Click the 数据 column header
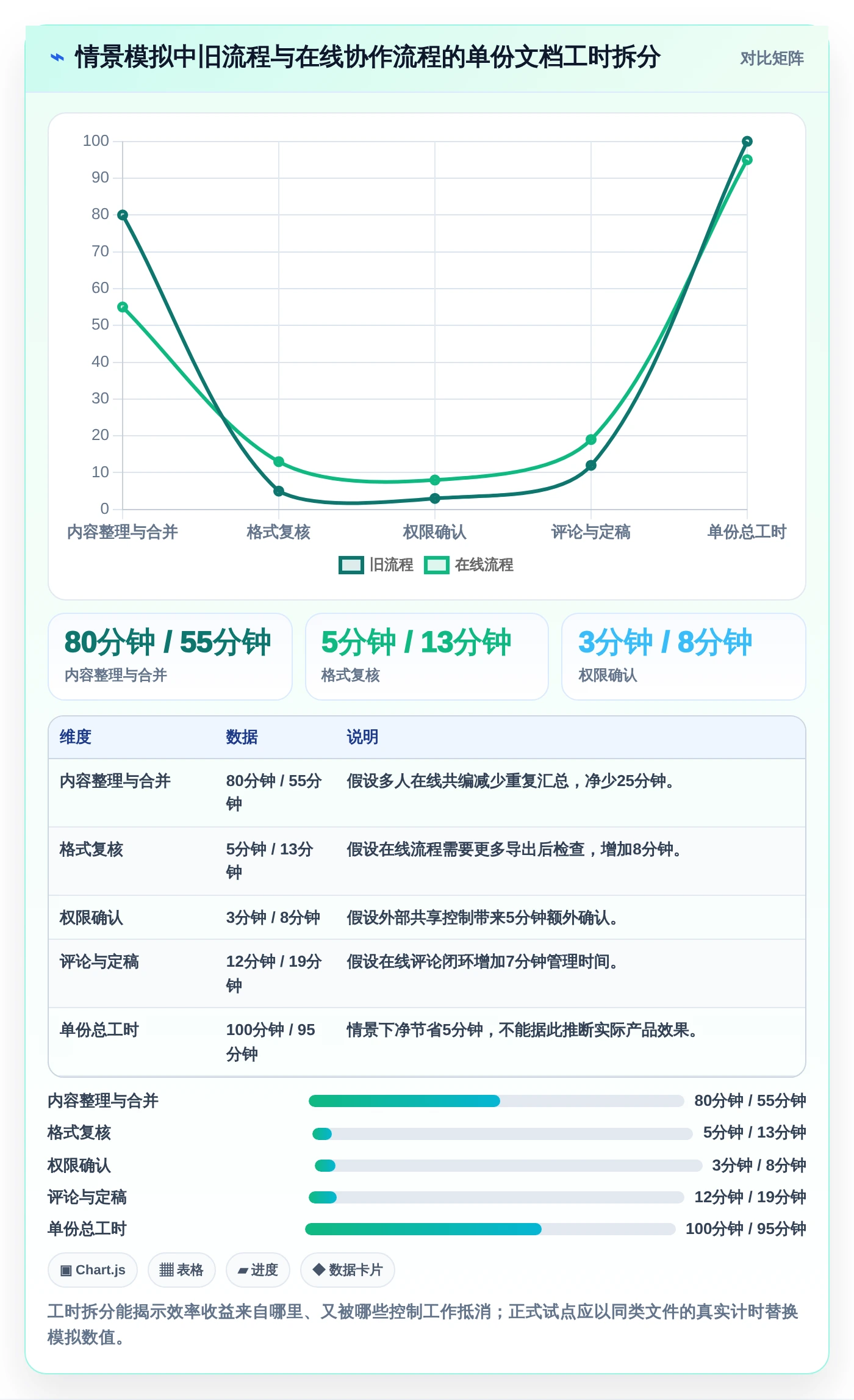This screenshot has height=1400, width=854. coord(242,737)
